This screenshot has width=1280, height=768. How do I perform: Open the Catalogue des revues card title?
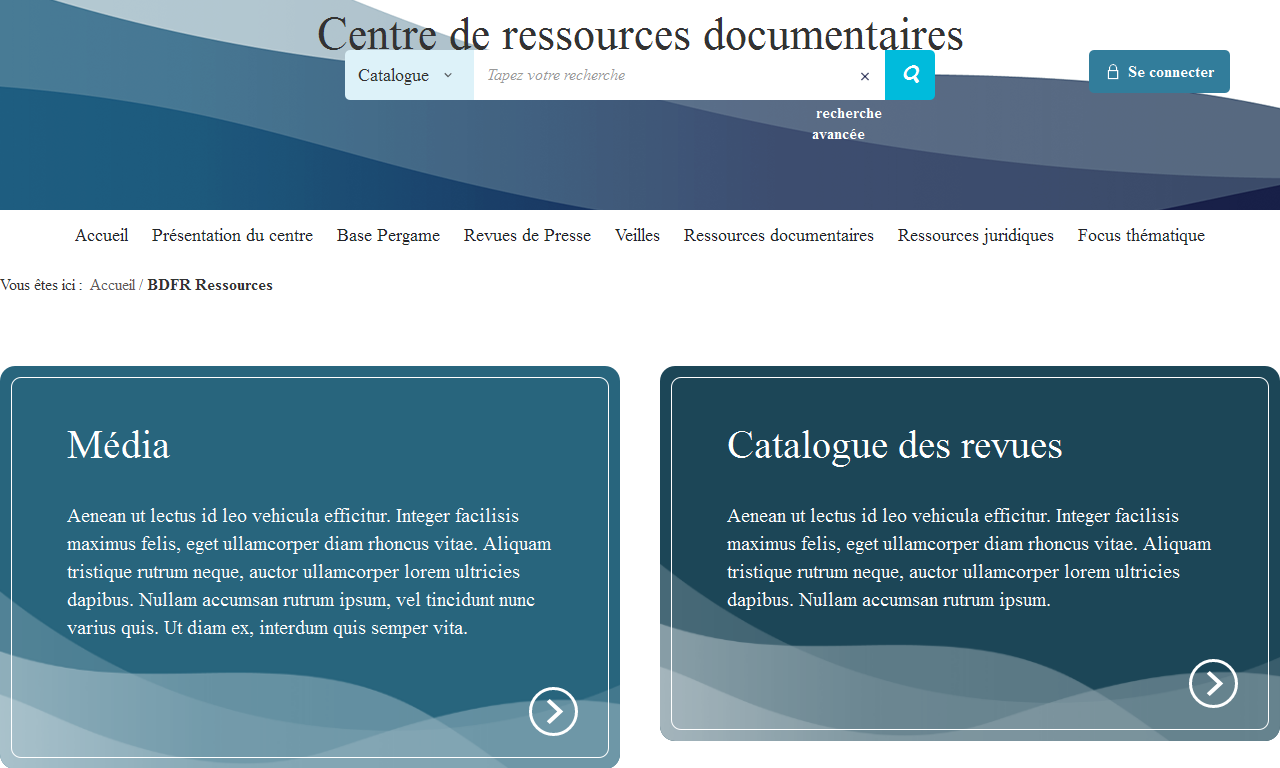pyautogui.click(x=894, y=445)
